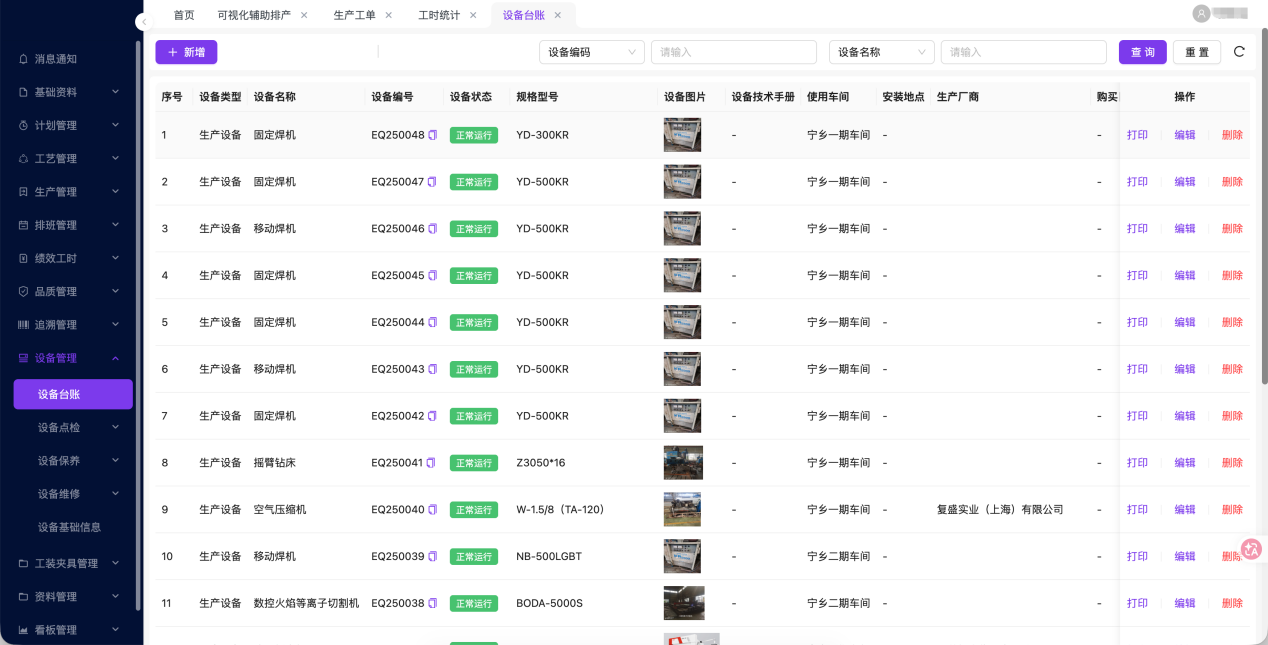The height and width of the screenshot is (645, 1268).
Task: Copy equipment code EQ250043
Action: 433,369
